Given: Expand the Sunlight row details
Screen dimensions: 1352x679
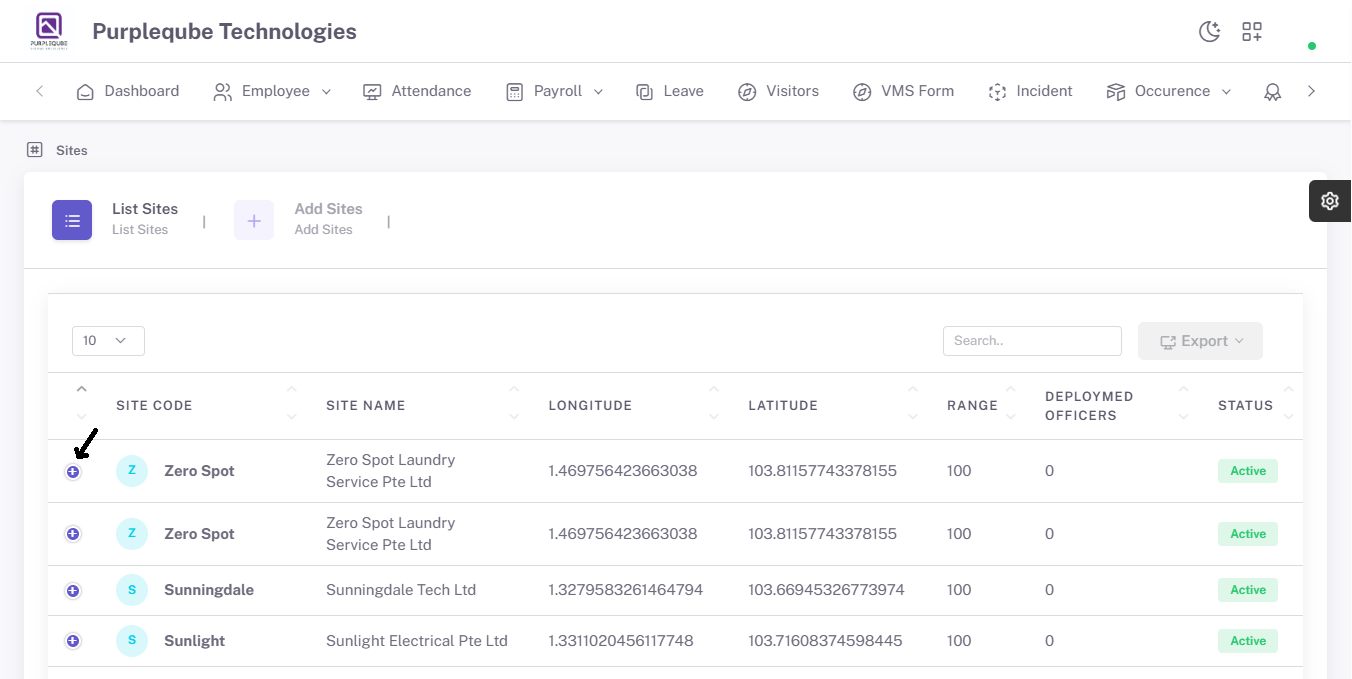Looking at the screenshot, I should click(x=73, y=641).
